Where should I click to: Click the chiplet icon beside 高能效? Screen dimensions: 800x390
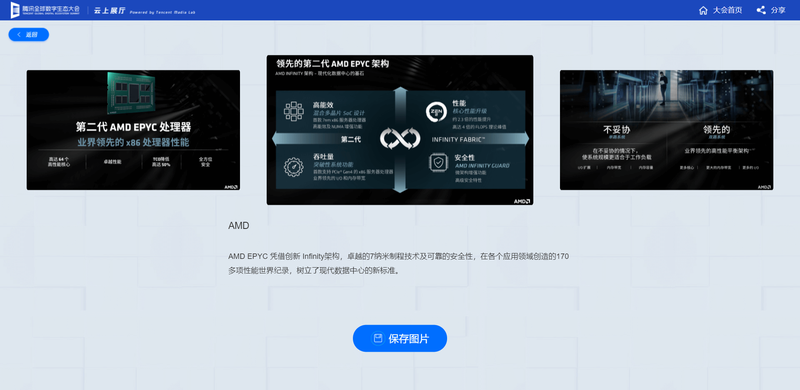[294, 111]
